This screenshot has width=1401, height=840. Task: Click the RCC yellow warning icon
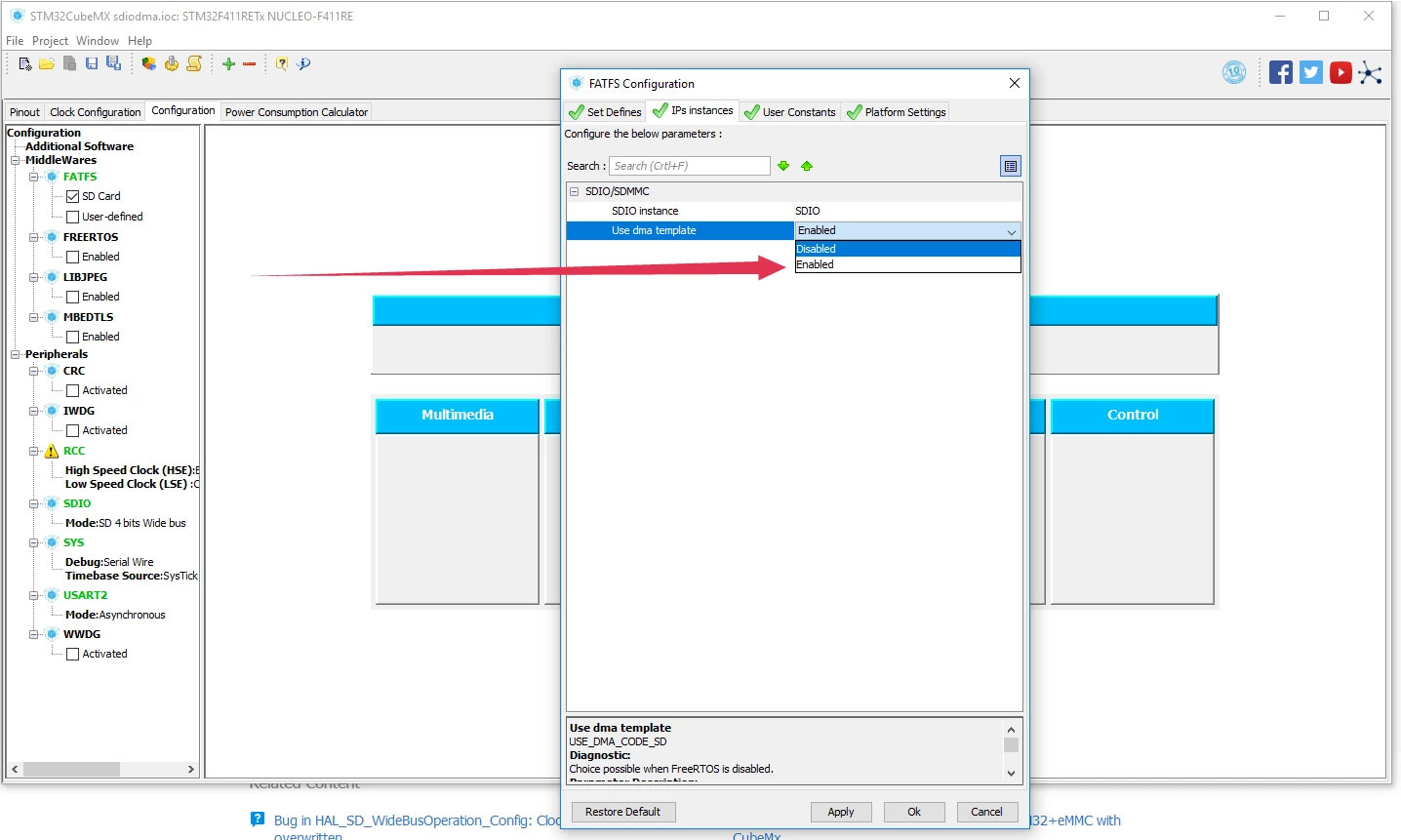point(52,451)
